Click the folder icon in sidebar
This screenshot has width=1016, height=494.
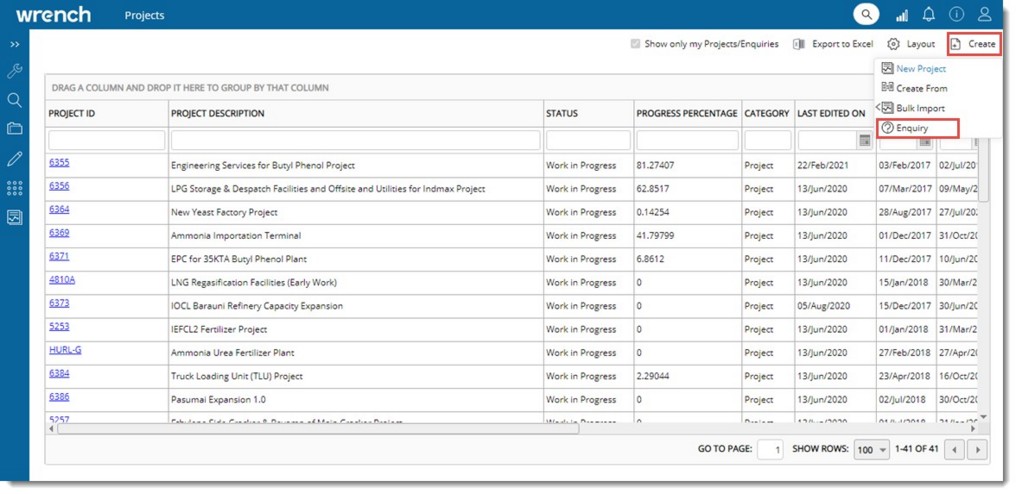14,129
